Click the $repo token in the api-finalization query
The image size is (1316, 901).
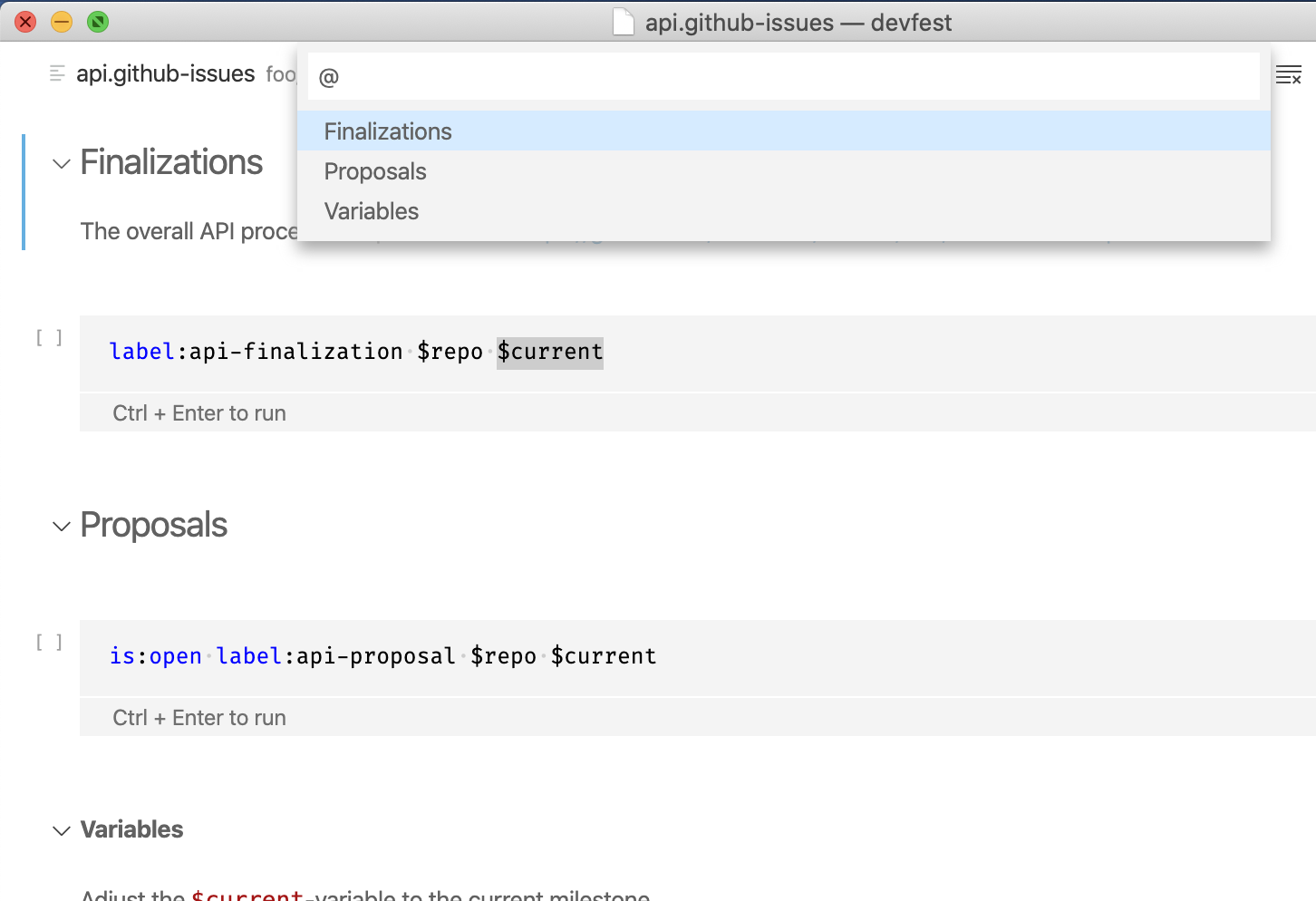pos(450,352)
